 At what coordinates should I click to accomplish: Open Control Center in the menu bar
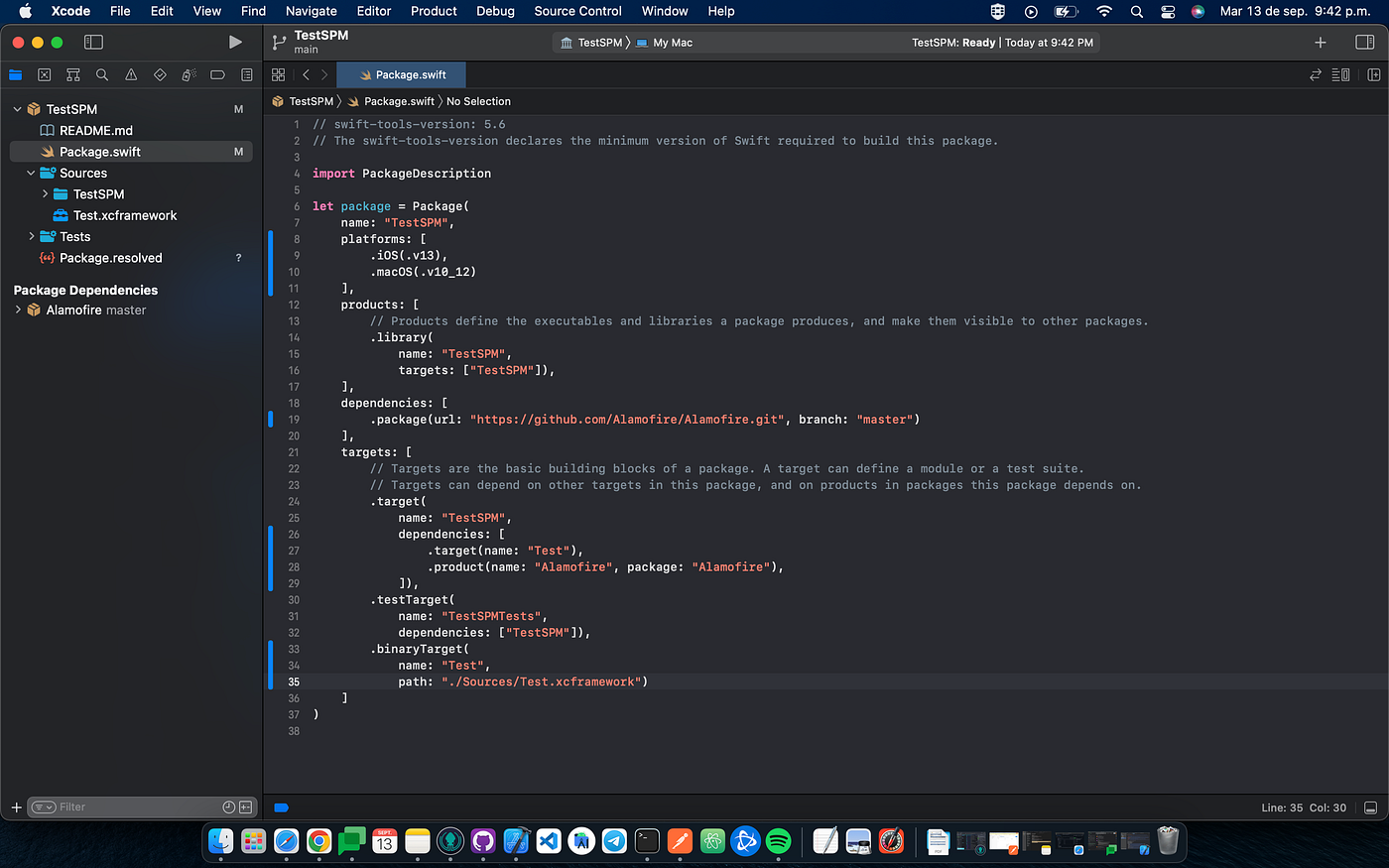coord(1168,11)
